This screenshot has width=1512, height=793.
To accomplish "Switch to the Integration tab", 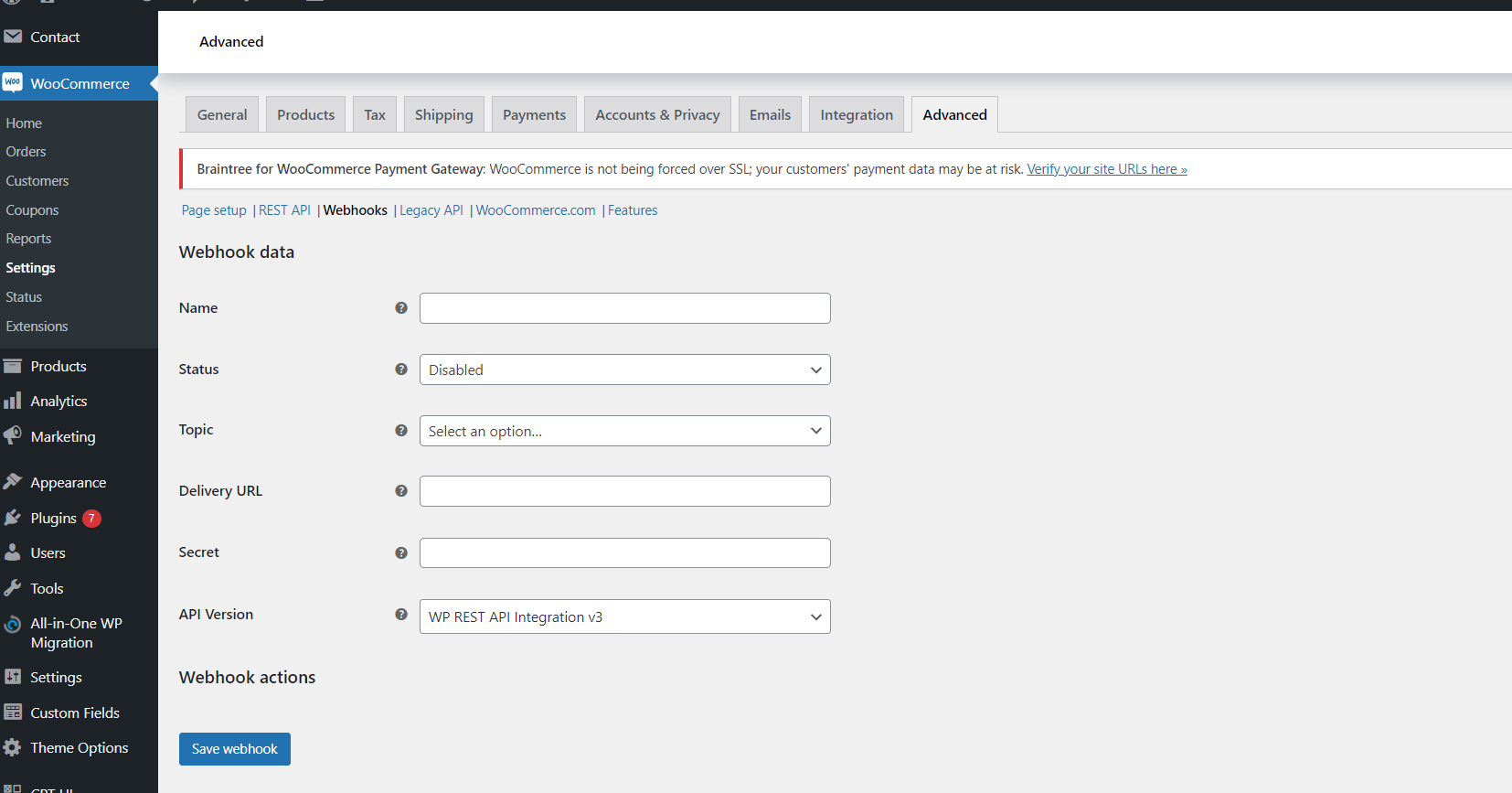I will click(857, 114).
